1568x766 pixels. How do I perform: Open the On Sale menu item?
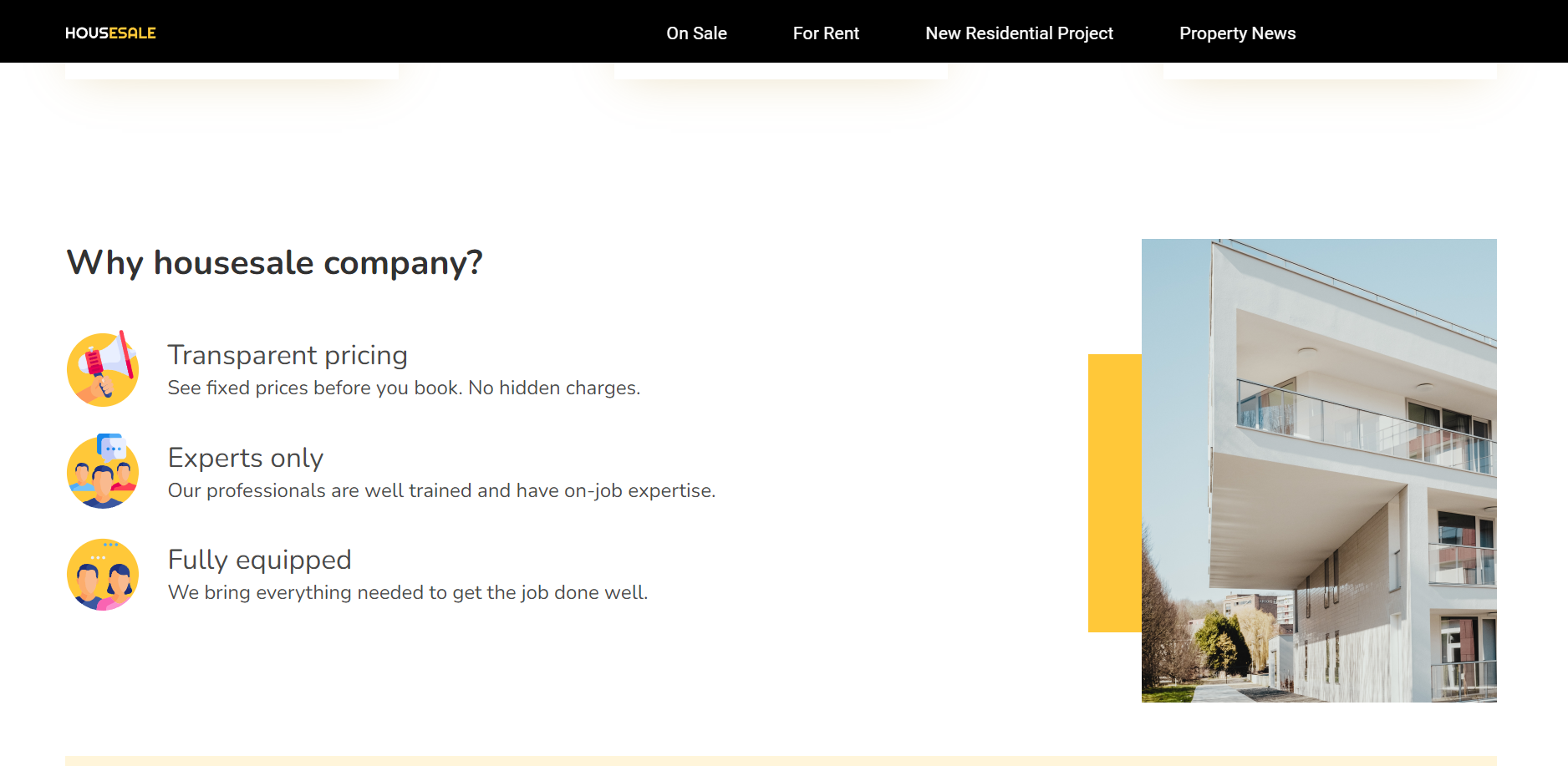[x=696, y=33]
